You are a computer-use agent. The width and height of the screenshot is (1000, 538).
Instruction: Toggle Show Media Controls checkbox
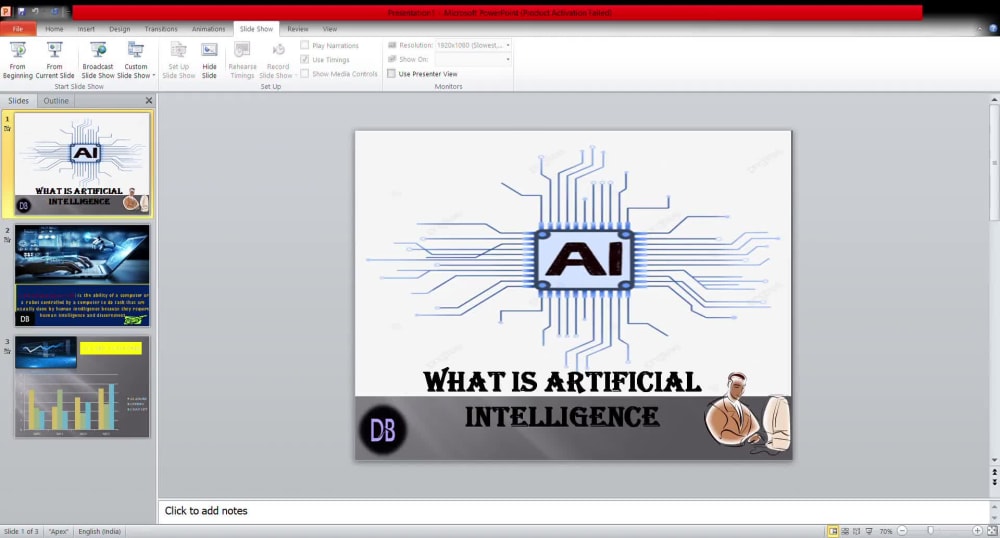tap(305, 73)
